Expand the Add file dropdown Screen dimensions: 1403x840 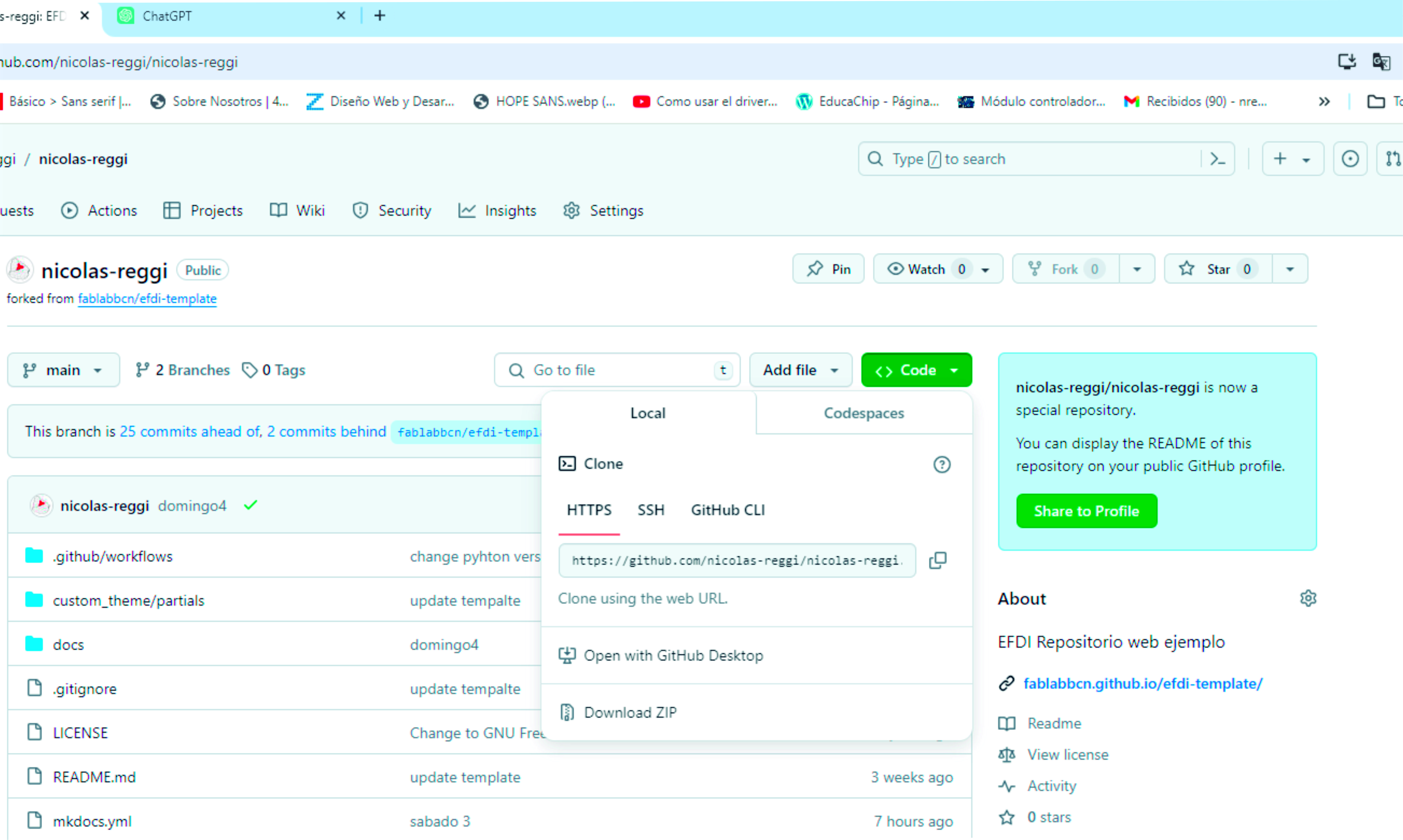[x=800, y=370]
